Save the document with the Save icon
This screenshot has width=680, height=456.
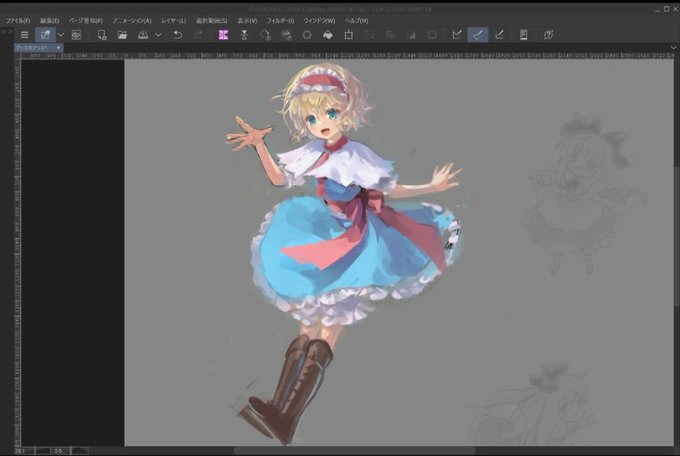pyautogui.click(x=143, y=35)
